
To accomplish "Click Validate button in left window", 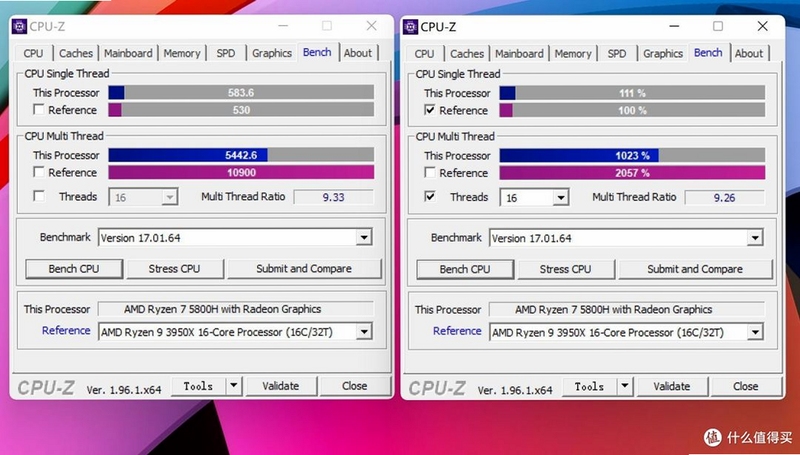I will tap(281, 386).
